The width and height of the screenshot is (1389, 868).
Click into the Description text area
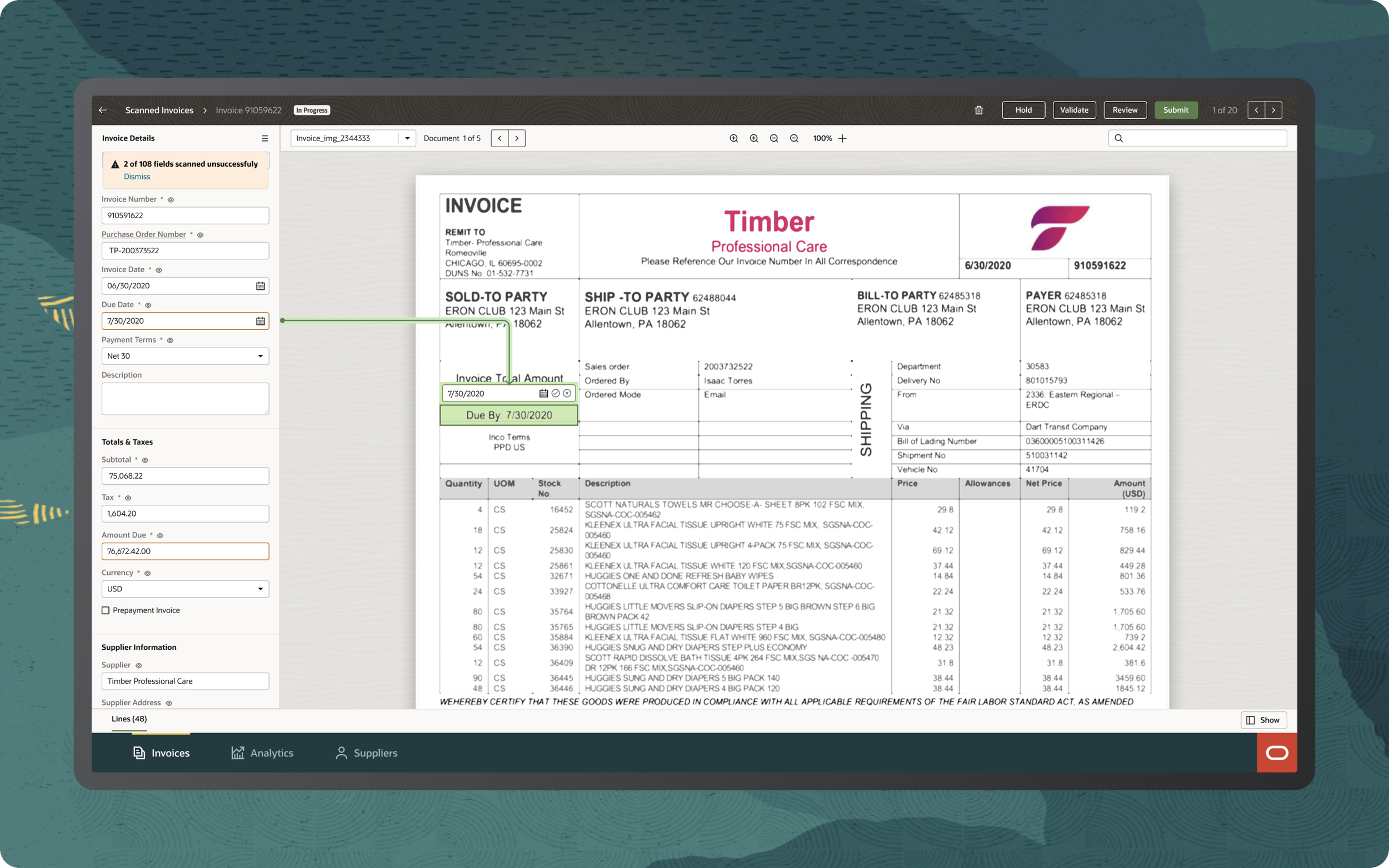pos(185,398)
